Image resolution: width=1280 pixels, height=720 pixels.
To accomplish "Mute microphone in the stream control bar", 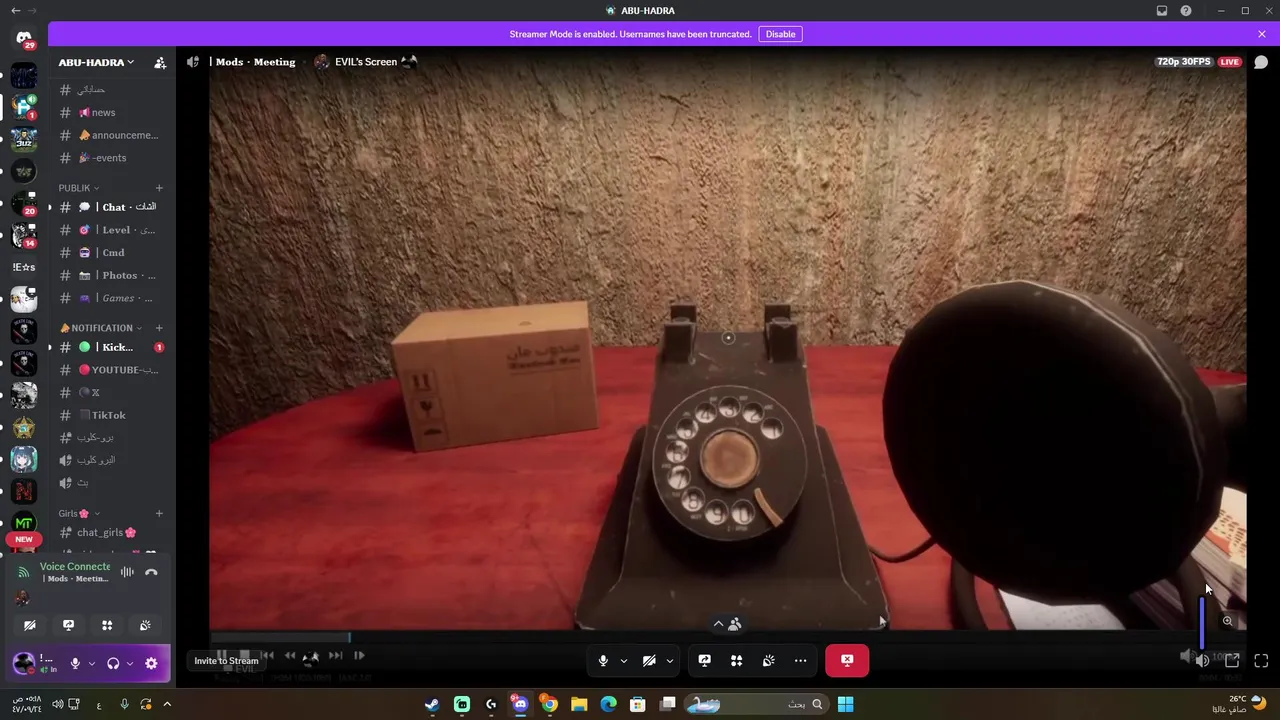I will [603, 661].
